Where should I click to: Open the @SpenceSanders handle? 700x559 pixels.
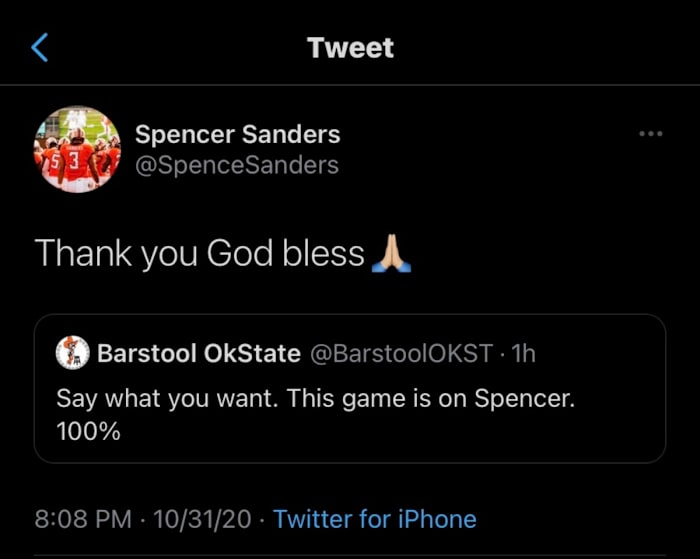236,165
